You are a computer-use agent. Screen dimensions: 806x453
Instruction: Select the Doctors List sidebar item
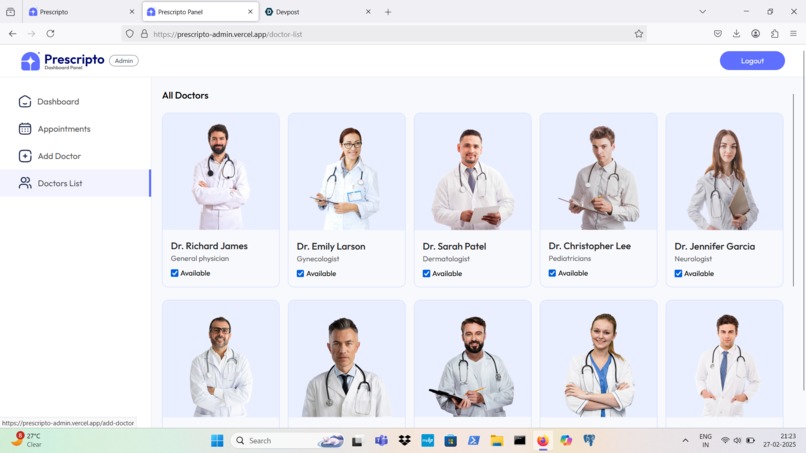[x=75, y=183]
